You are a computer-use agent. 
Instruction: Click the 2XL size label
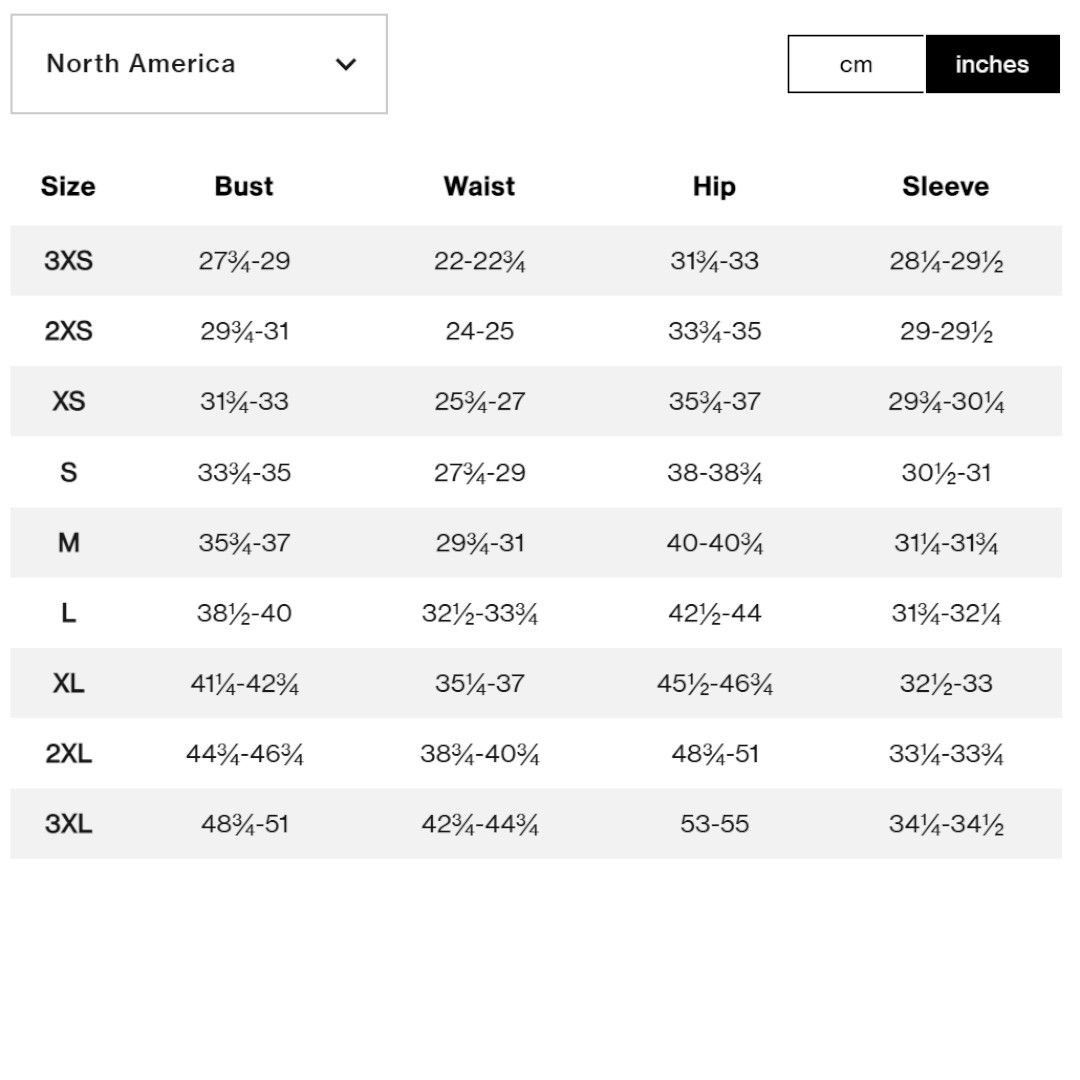(68, 754)
